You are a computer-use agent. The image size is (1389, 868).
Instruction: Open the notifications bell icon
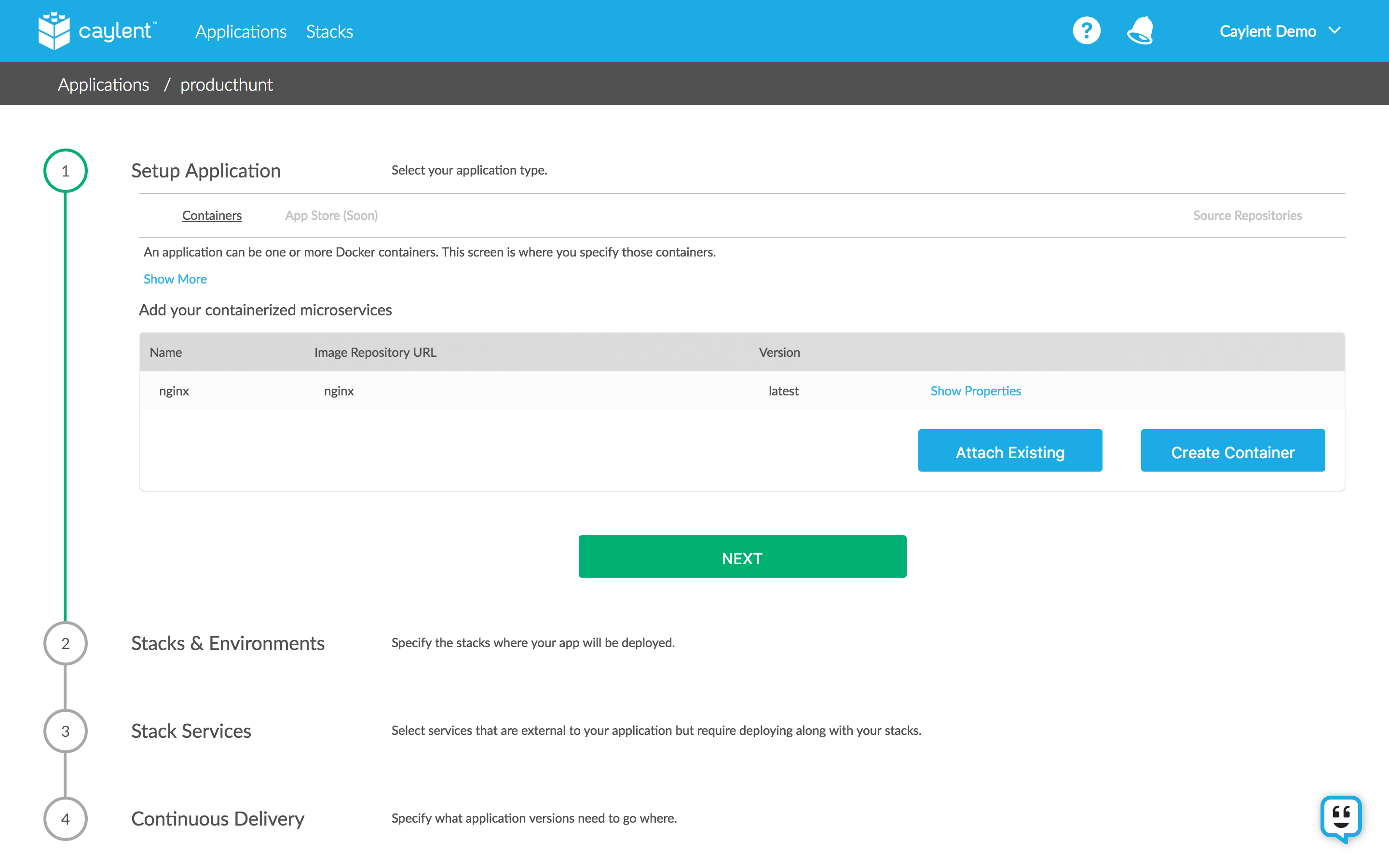[x=1140, y=31]
